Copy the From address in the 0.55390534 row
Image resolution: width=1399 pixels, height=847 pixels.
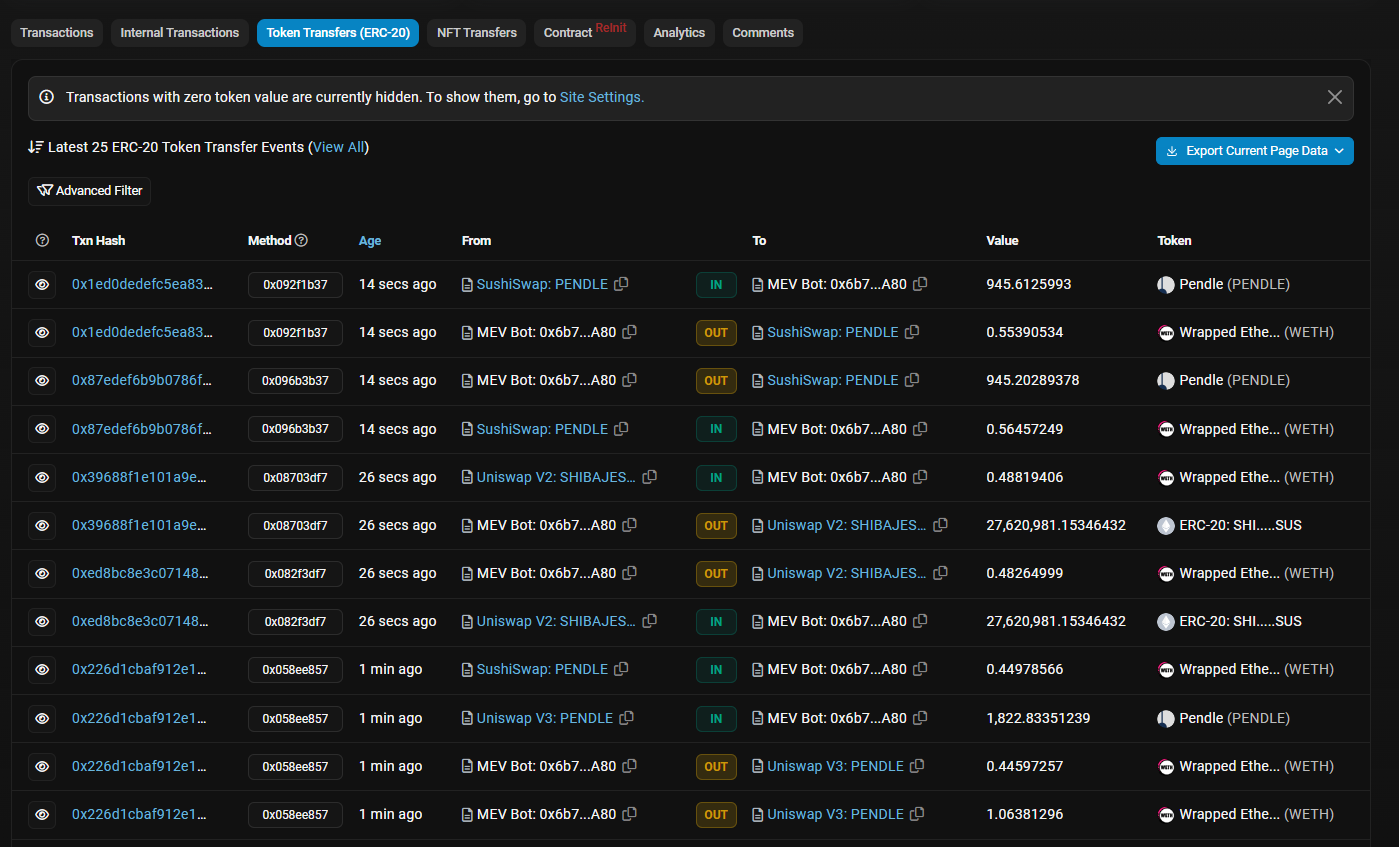[x=630, y=332]
